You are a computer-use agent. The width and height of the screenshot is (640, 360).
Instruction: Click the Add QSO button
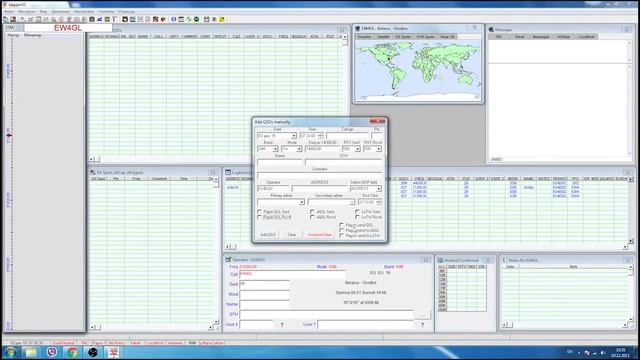[268, 235]
